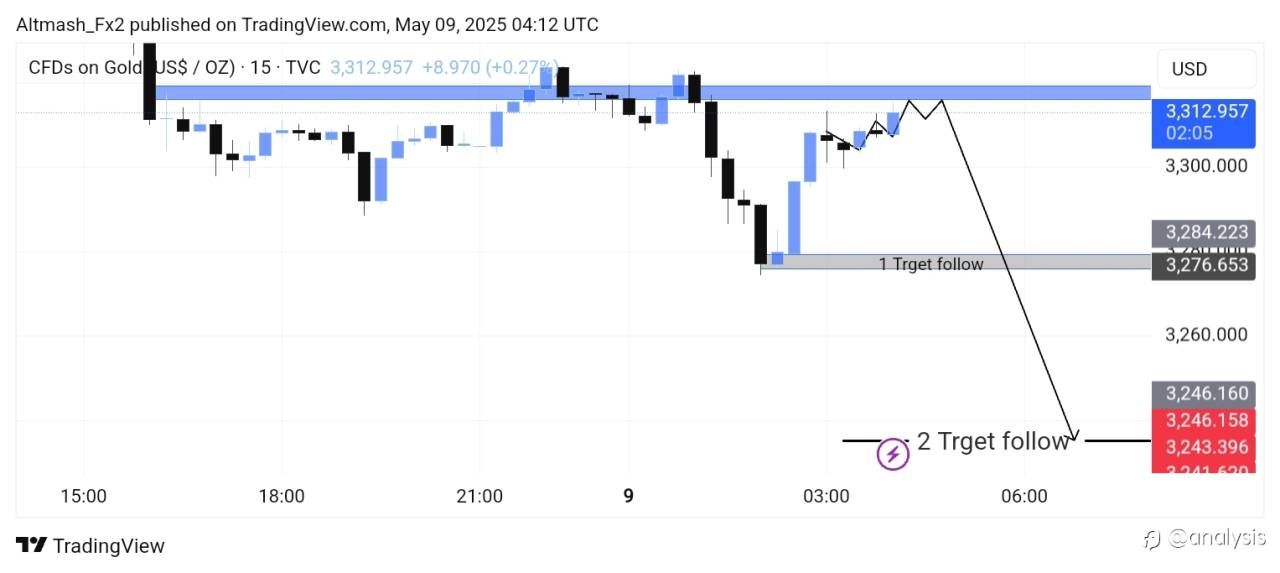Click the purple lightning bolt icon
The height and width of the screenshot is (573, 1280).
[x=892, y=455]
